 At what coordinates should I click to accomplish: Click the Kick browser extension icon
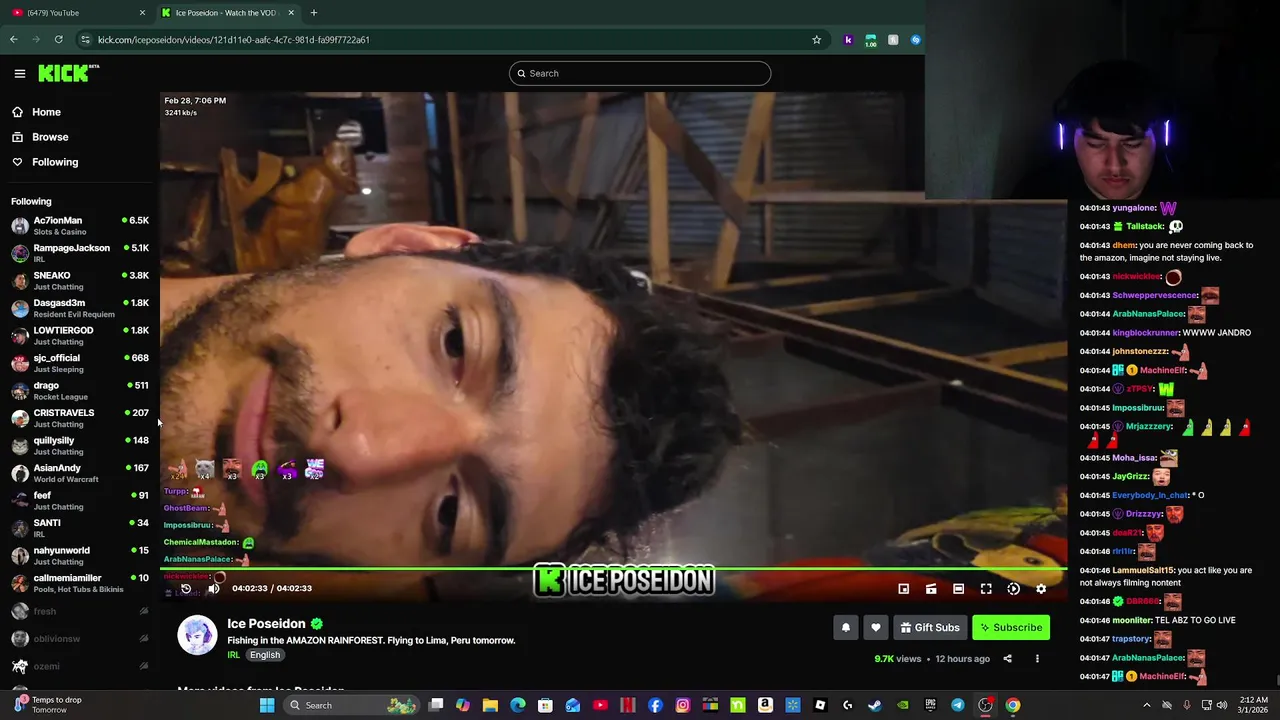[848, 40]
